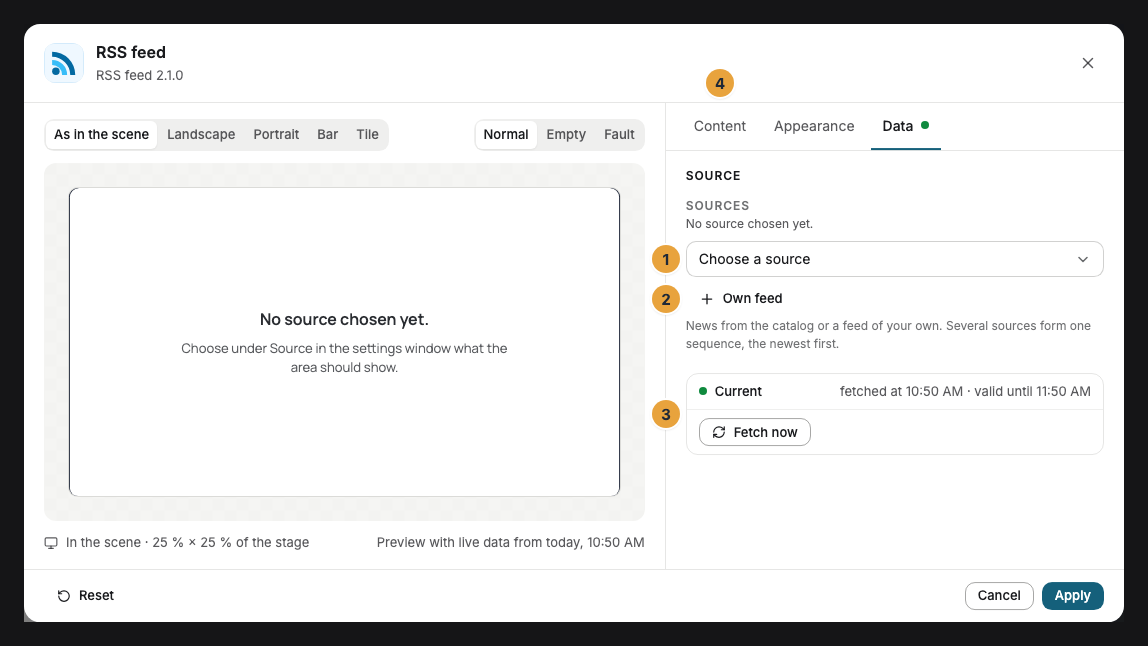The image size is (1148, 646).
Task: Apply the RSS feed settings
Action: 1072,595
